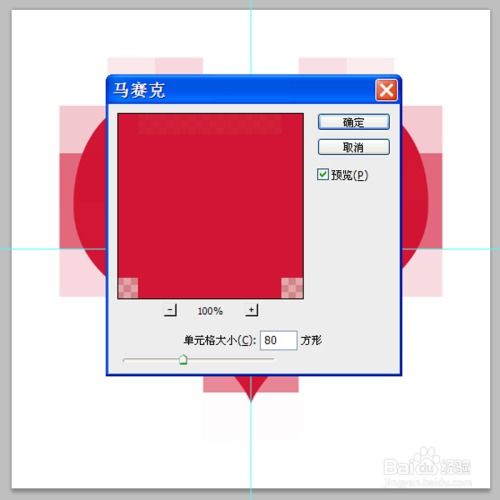The height and width of the screenshot is (500, 500).
Task: Click the Baidu watermark logo
Action: point(428,466)
